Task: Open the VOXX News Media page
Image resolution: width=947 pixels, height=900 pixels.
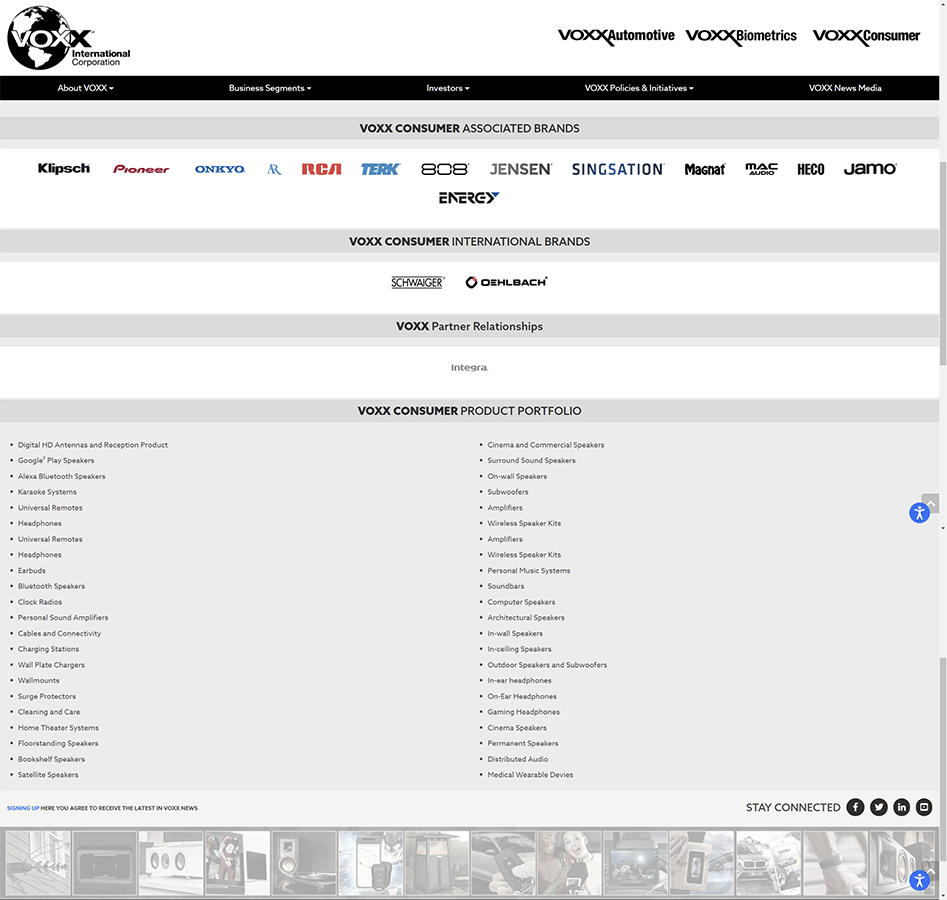Action: pos(845,88)
